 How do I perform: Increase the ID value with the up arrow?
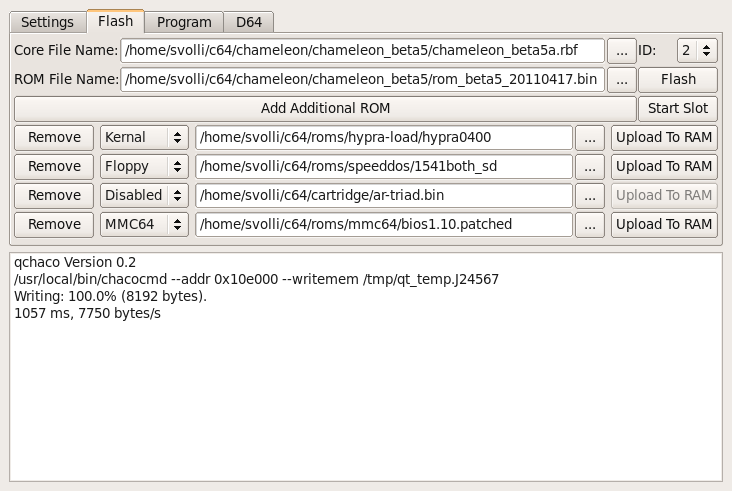(707, 46)
